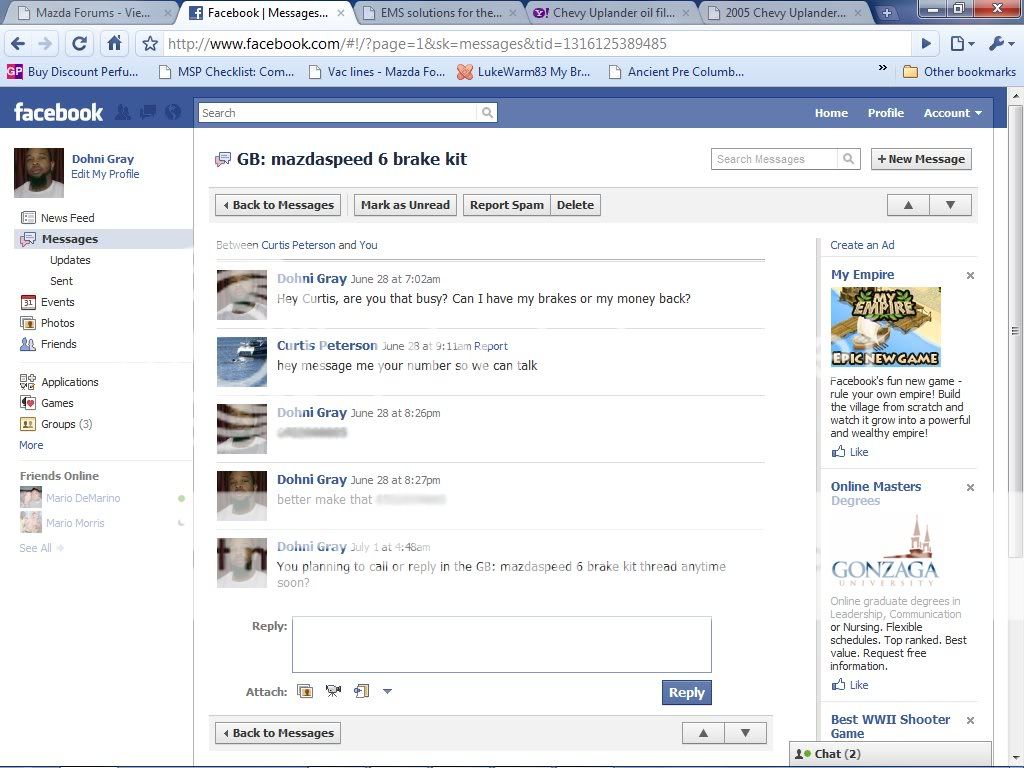Open the LukeWarm83 bookmark
This screenshot has width=1024, height=768.
click(523, 72)
